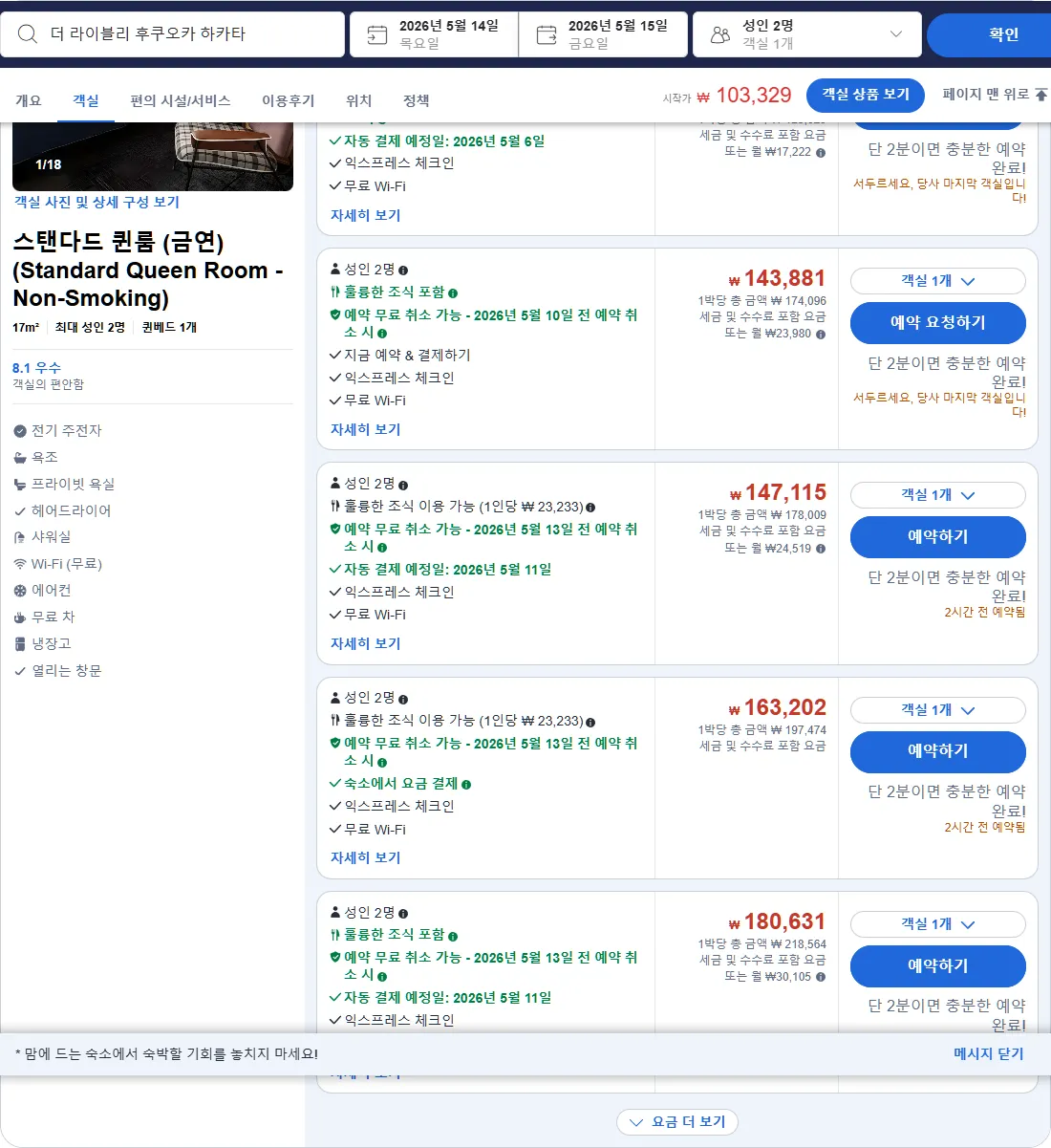Click 예약하기 for the ₩147,115 offer
Image resolution: width=1051 pixels, height=1148 pixels.
pos(937,537)
